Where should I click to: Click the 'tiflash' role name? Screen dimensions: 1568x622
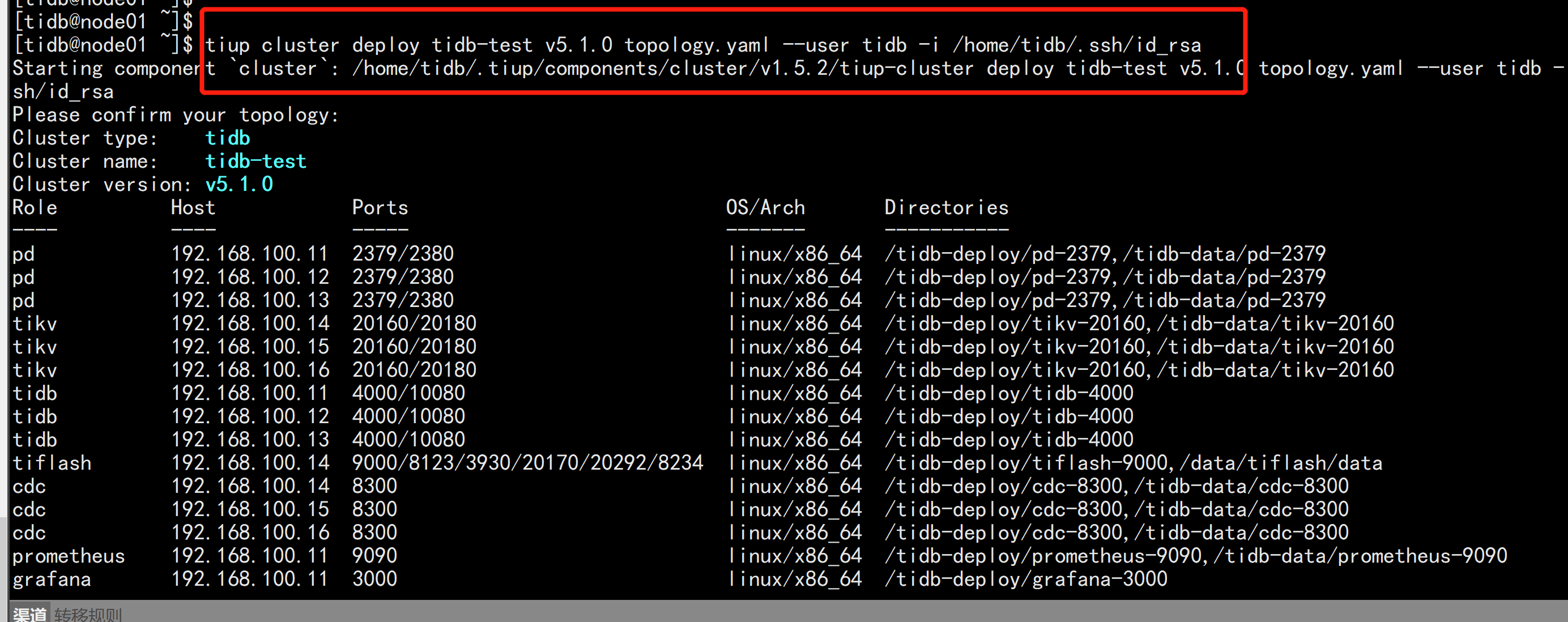[x=52, y=463]
